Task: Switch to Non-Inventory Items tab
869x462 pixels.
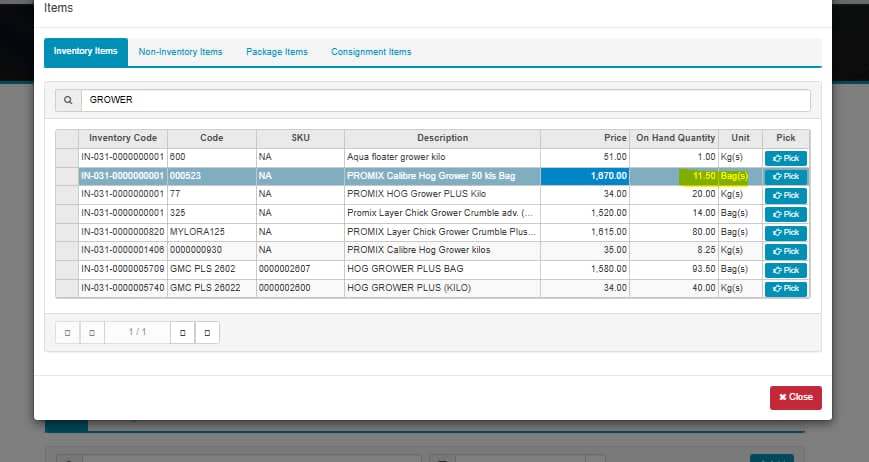Action: (180, 52)
